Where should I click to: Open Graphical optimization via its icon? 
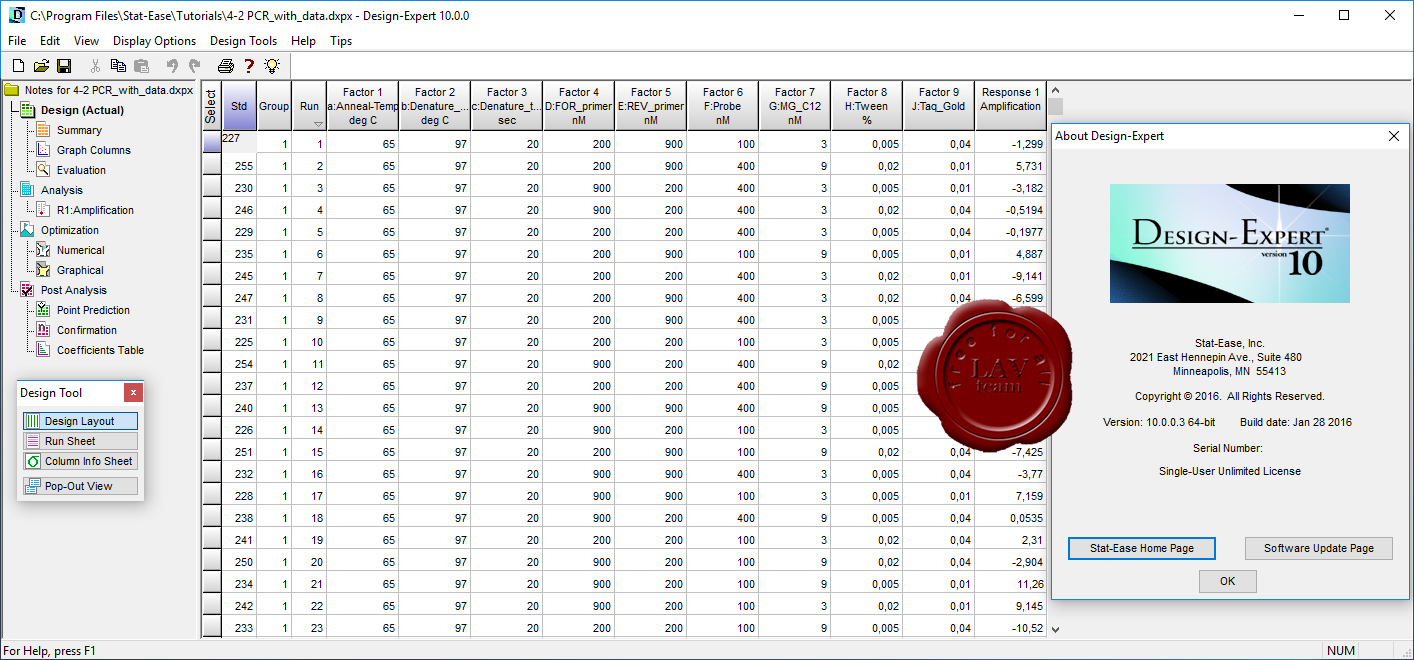pos(43,270)
